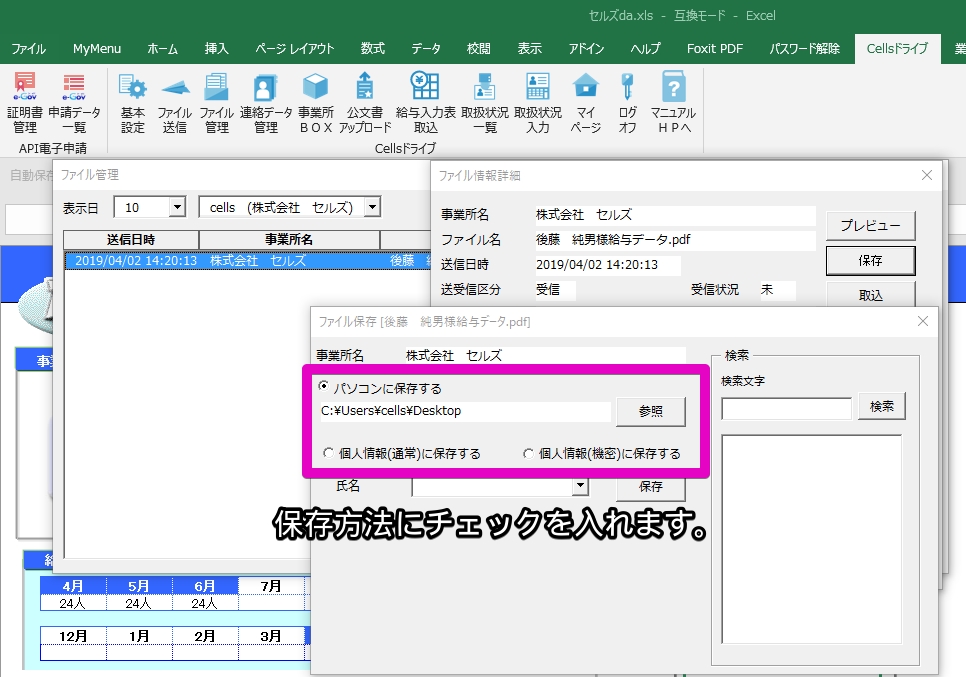Viewport: 966px width, 677px height.
Task: Open e-Gov 証明書管理 icon
Action: (25, 102)
